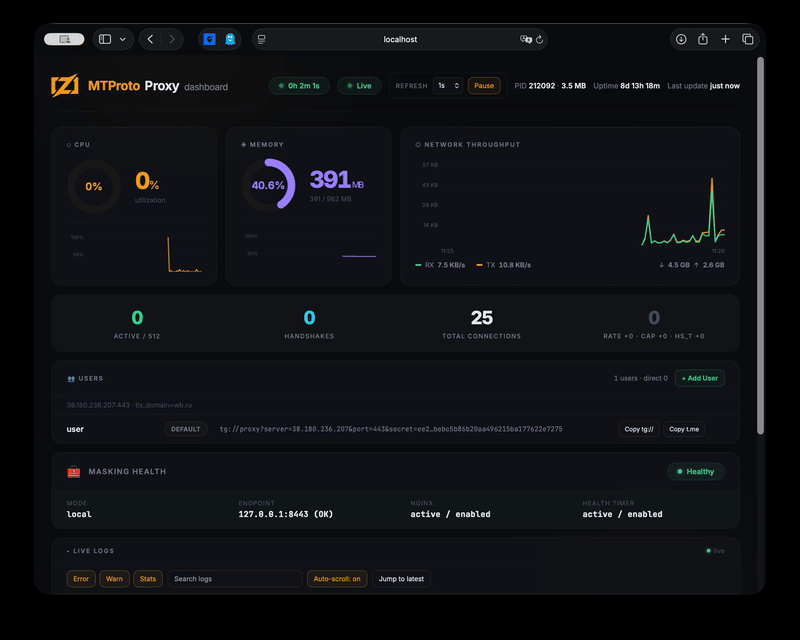Click the Health Timer active / enabled value
This screenshot has height=640, width=800.
[622, 514]
